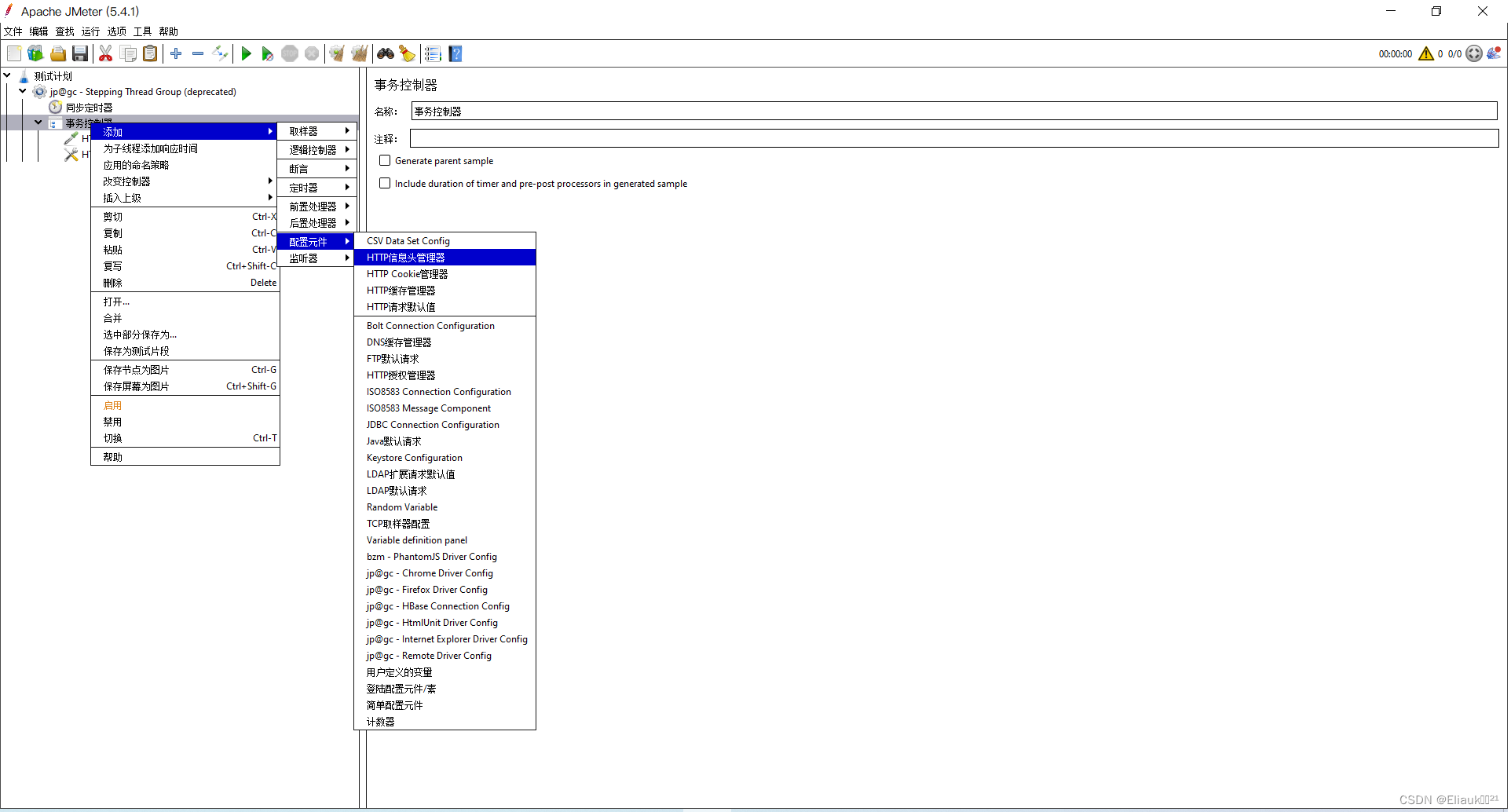Image resolution: width=1511 pixels, height=812 pixels.
Task: Click the Open file folder icon
Action: pyautogui.click(x=58, y=53)
